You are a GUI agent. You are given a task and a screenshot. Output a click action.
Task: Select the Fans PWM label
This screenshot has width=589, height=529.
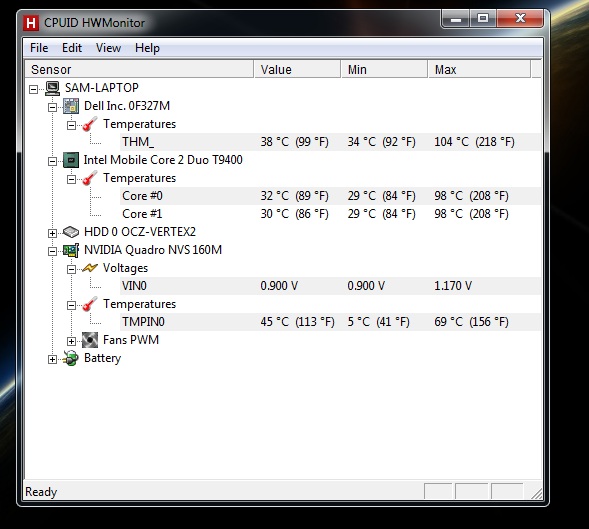tap(131, 340)
